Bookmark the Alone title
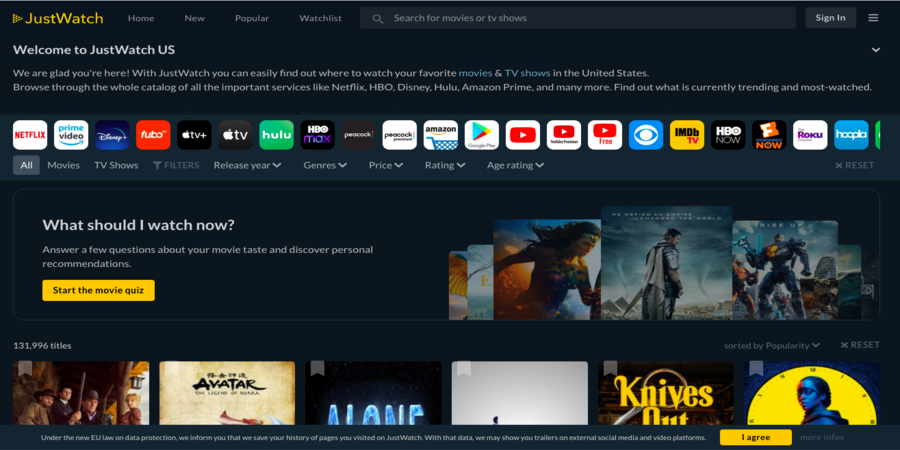 [x=317, y=368]
